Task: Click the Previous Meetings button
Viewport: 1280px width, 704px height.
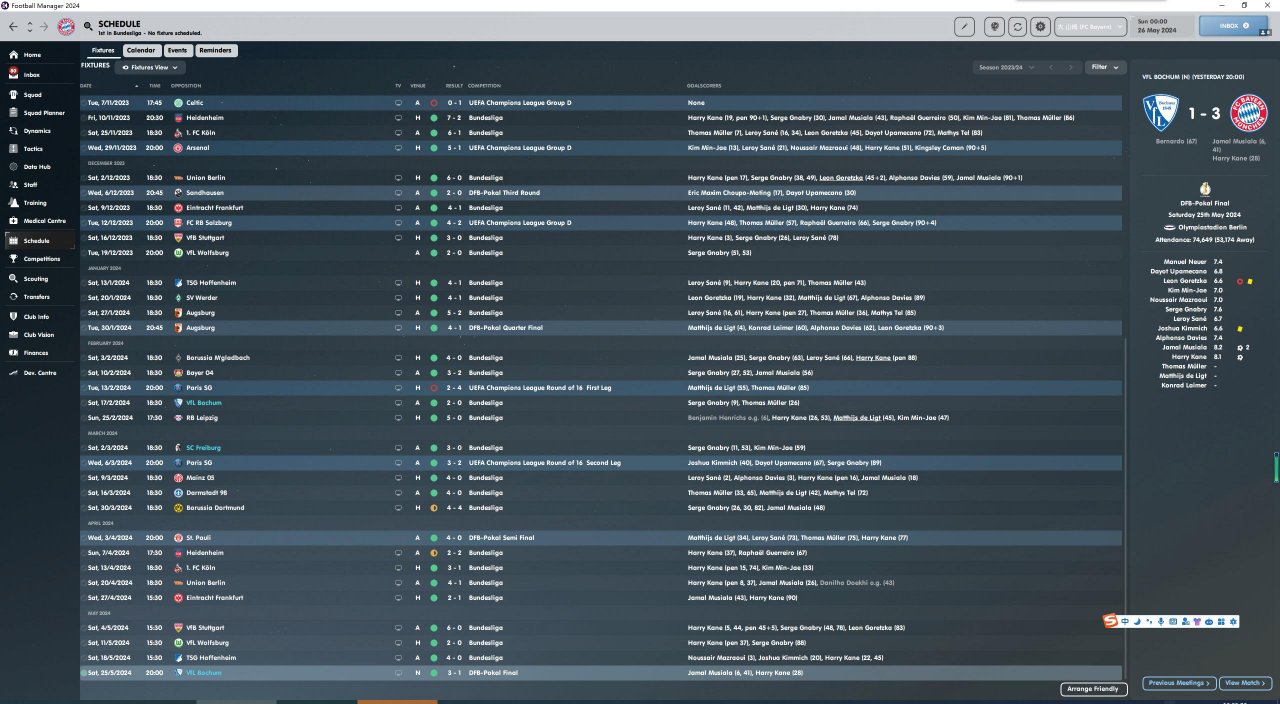Action: tap(1178, 683)
